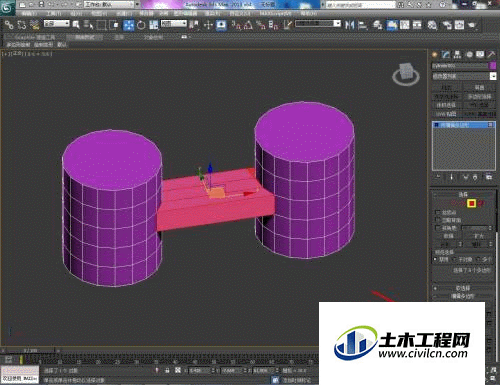Toggle the 3D Snaps icon

236,25
